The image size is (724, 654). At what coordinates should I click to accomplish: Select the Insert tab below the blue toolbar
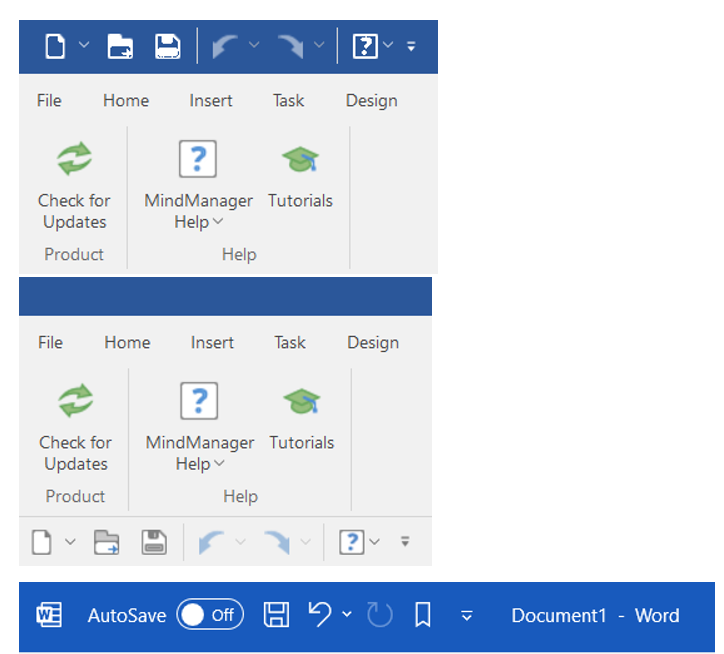(x=211, y=100)
